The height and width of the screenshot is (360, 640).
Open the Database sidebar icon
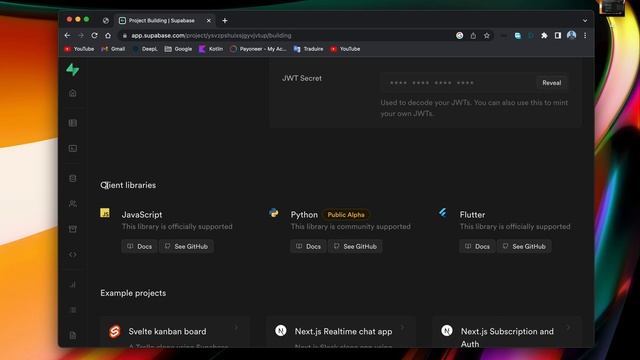(73, 178)
